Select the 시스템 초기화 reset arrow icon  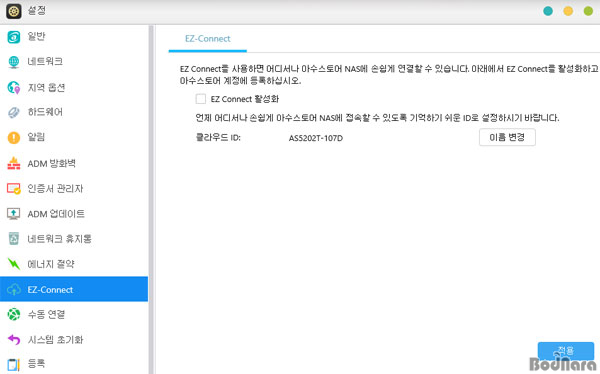coord(14,340)
